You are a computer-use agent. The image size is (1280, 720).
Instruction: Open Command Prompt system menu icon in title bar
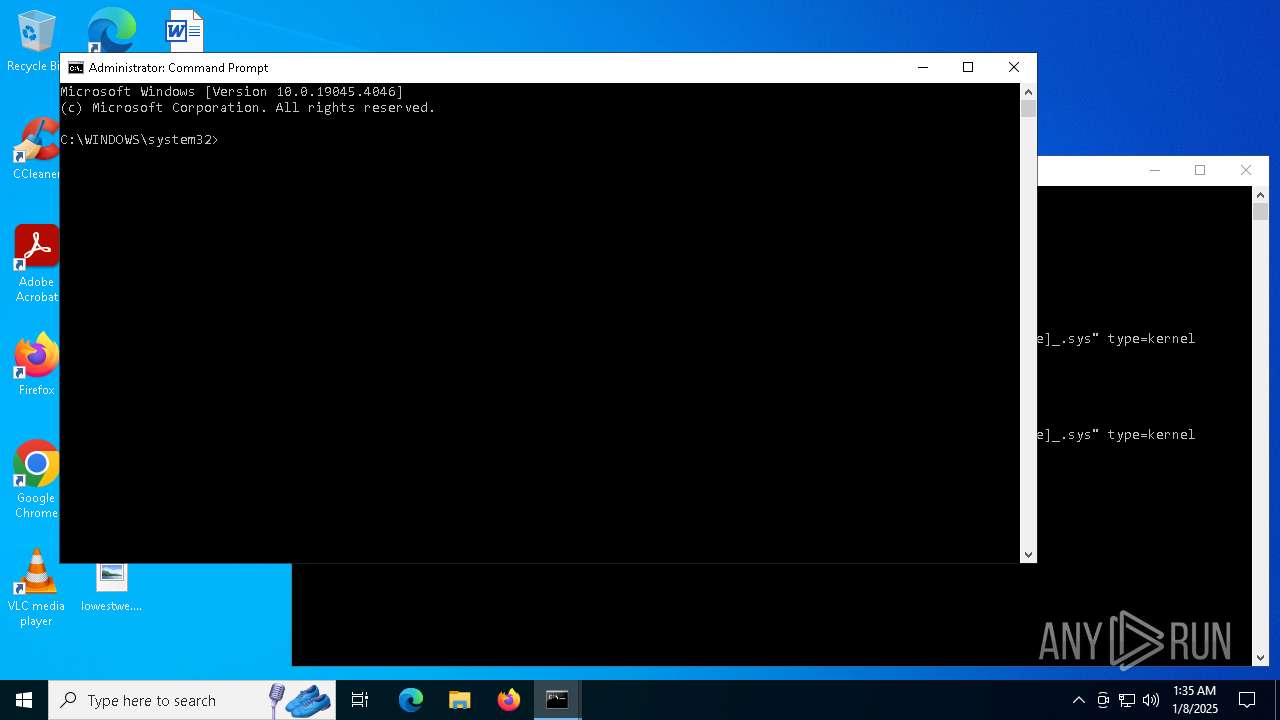point(75,68)
